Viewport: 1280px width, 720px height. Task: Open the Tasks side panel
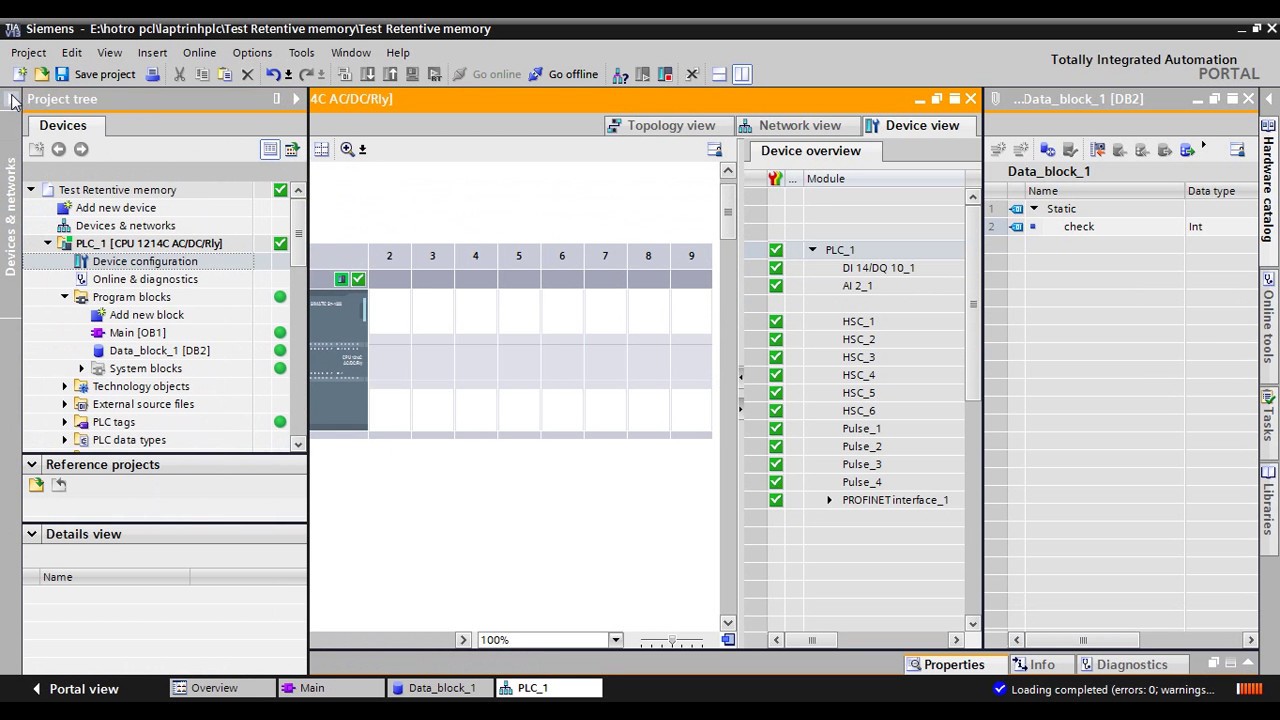[x=1268, y=416]
